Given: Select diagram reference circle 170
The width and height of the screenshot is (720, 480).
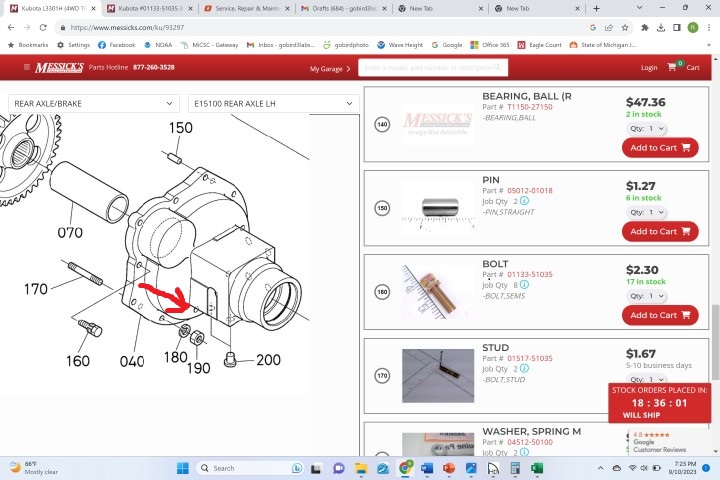Looking at the screenshot, I should [382, 376].
